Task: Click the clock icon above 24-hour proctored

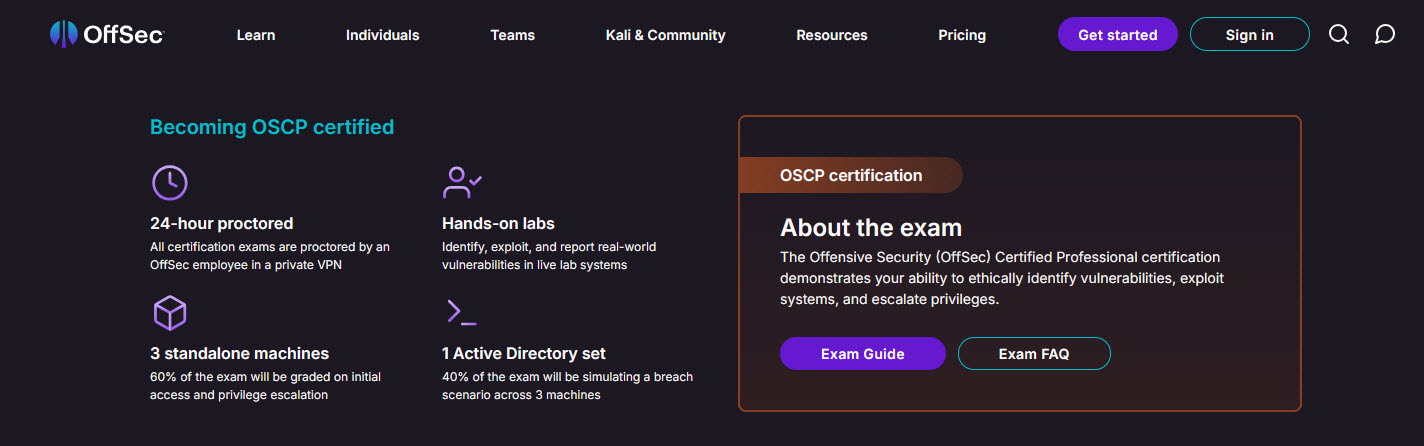Action: (x=170, y=182)
